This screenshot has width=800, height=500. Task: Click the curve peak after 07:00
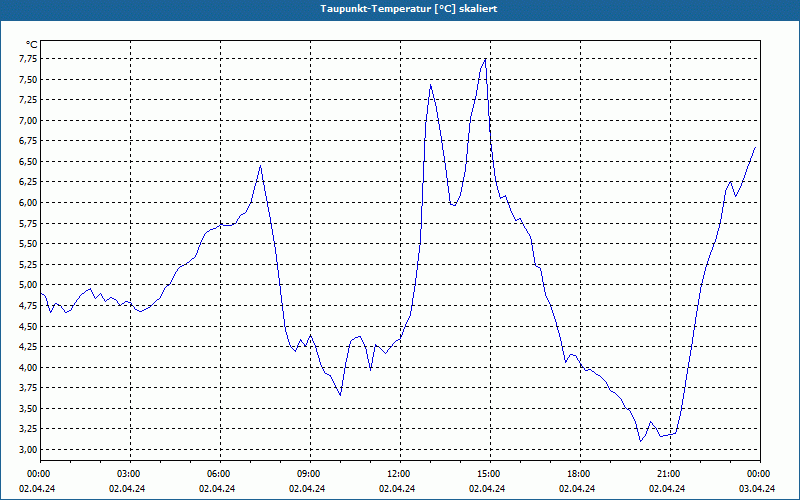[x=261, y=165]
